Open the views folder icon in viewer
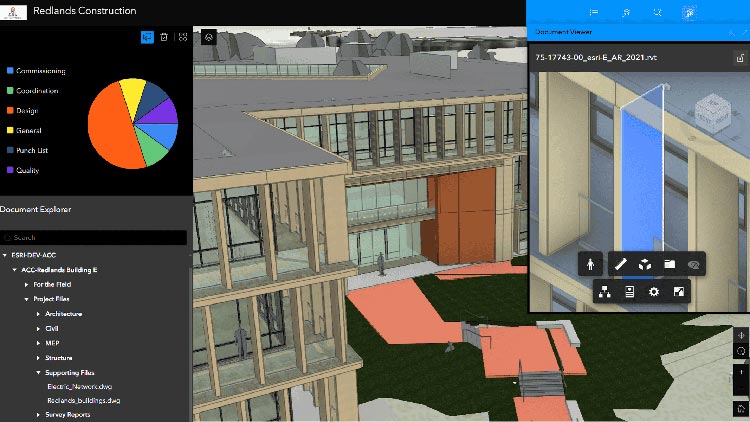Image resolution: width=750 pixels, height=422 pixels. (x=670, y=264)
